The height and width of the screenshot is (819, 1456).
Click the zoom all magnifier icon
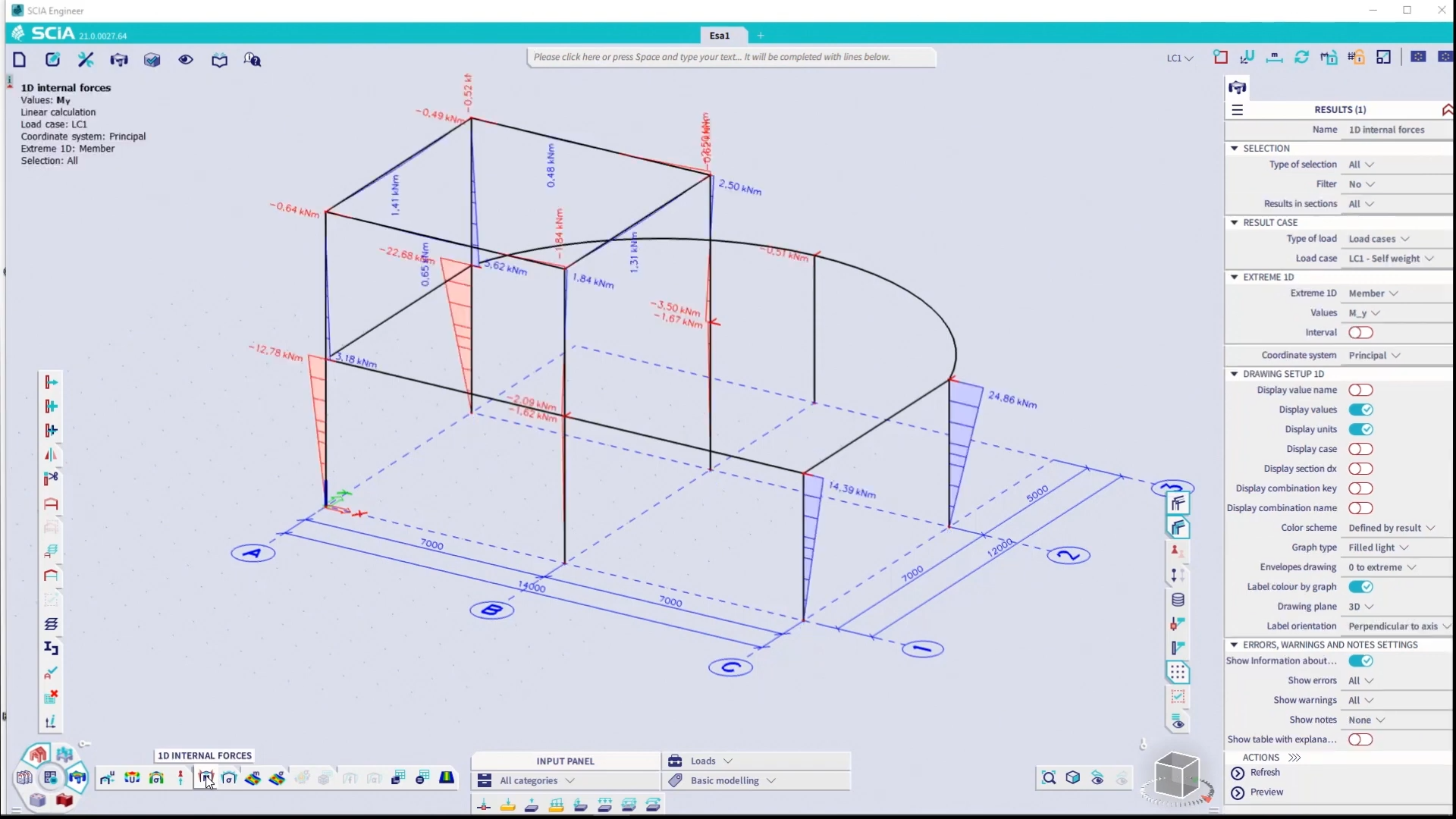click(1049, 778)
